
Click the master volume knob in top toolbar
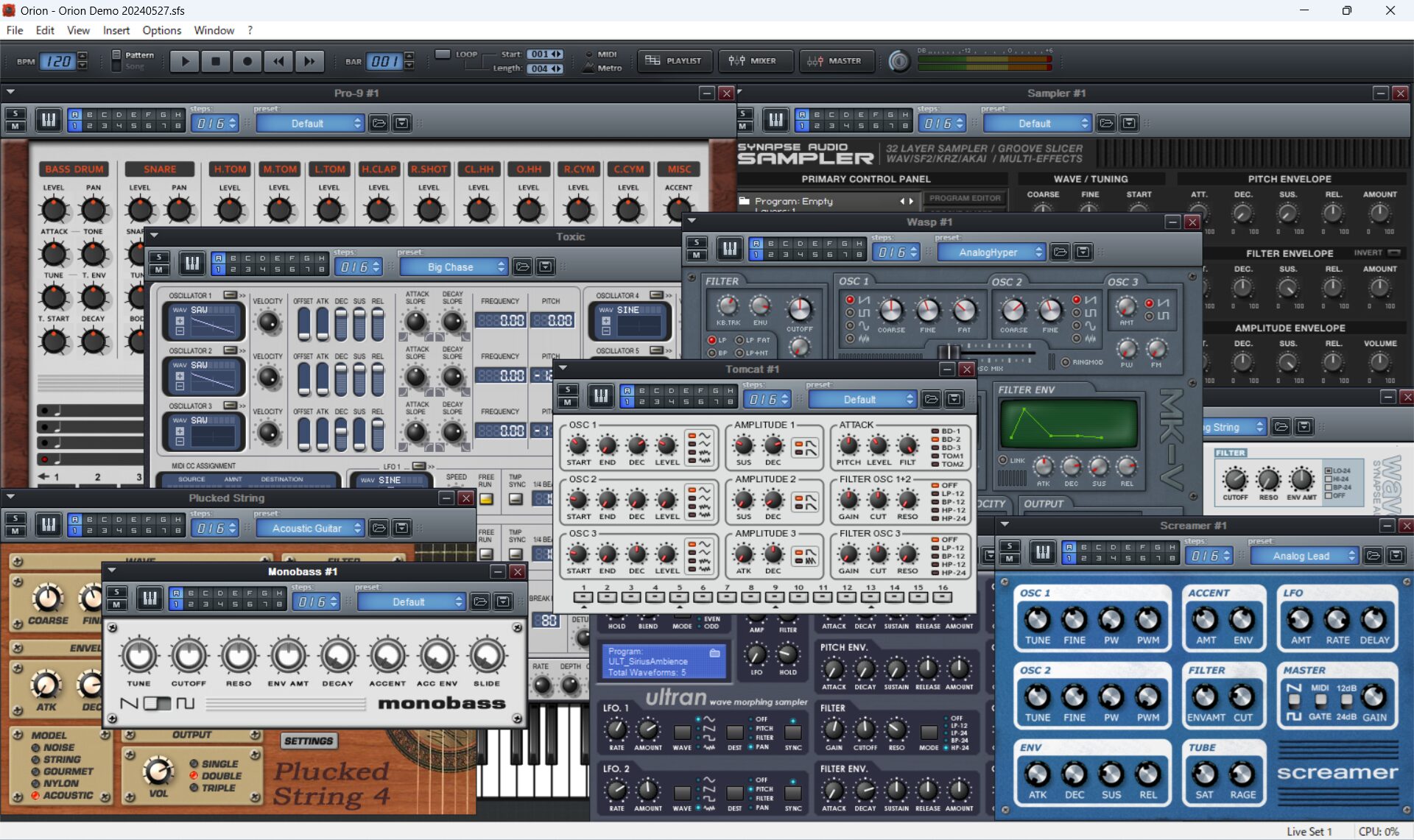[x=898, y=61]
